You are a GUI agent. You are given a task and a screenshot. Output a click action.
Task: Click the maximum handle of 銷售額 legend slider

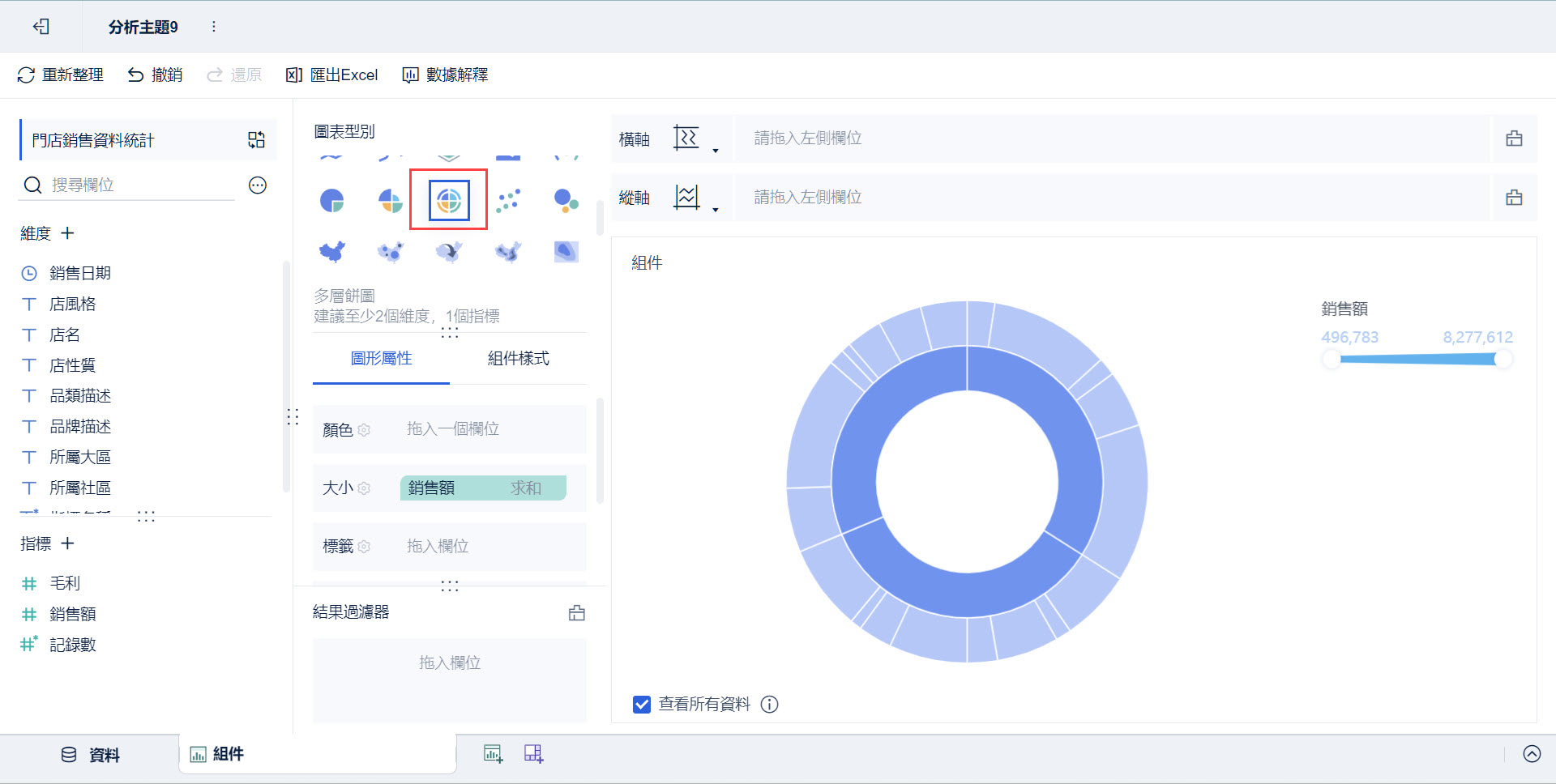coord(1503,360)
